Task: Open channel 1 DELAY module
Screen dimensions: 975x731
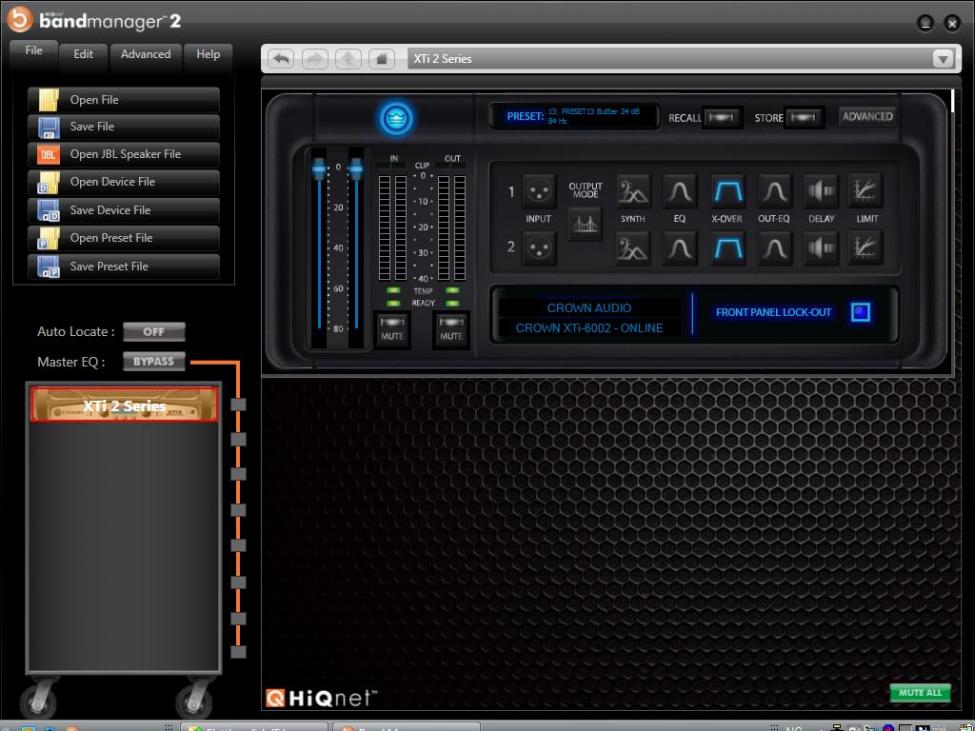Action: point(821,191)
